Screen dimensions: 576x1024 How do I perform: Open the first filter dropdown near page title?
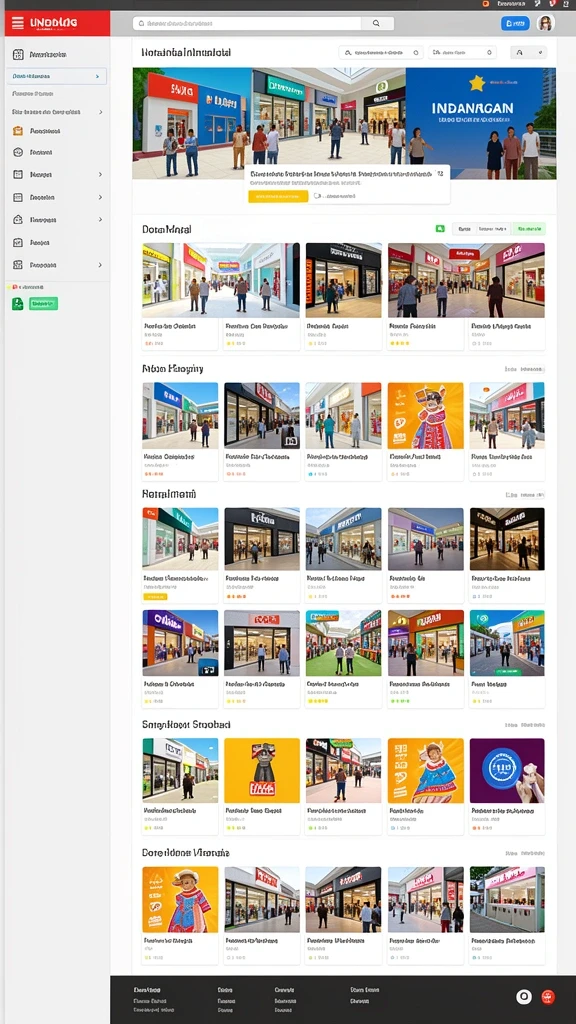[381, 53]
